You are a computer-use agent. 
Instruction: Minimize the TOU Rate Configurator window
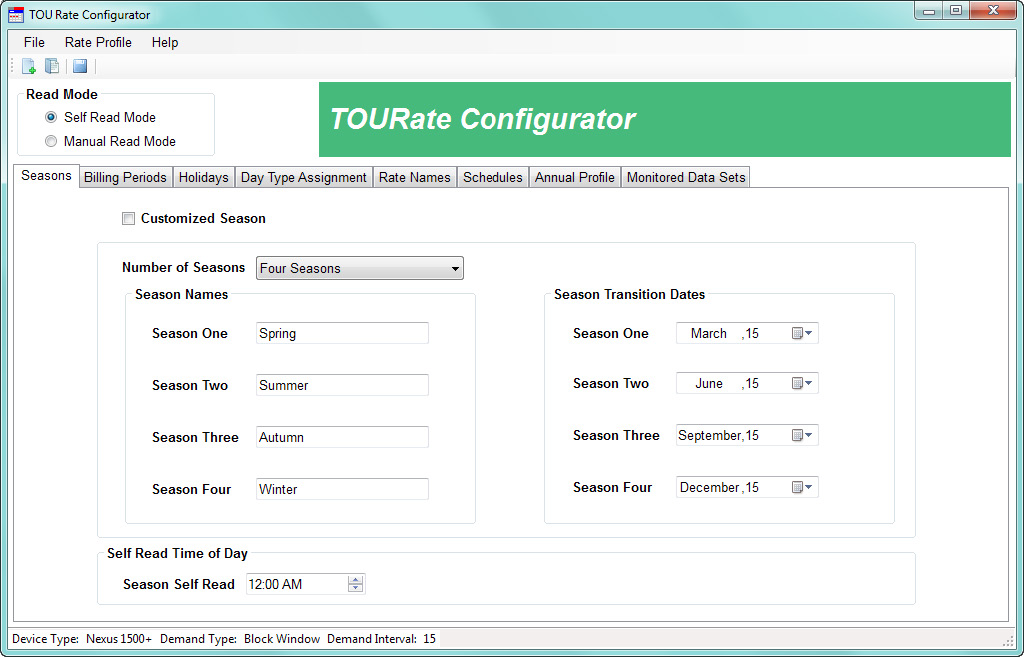tap(928, 11)
